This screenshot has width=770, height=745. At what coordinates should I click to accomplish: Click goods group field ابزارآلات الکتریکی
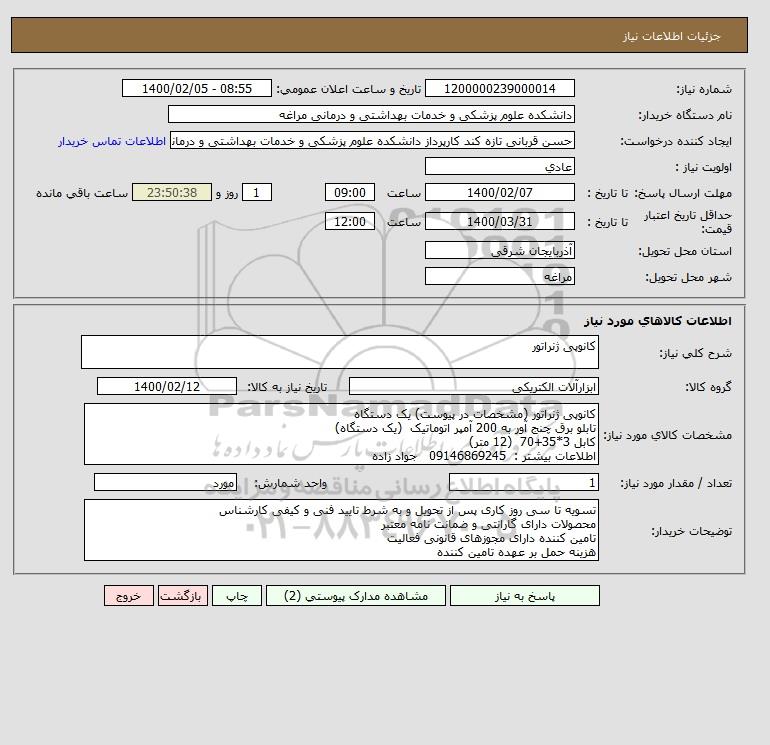click(x=473, y=386)
